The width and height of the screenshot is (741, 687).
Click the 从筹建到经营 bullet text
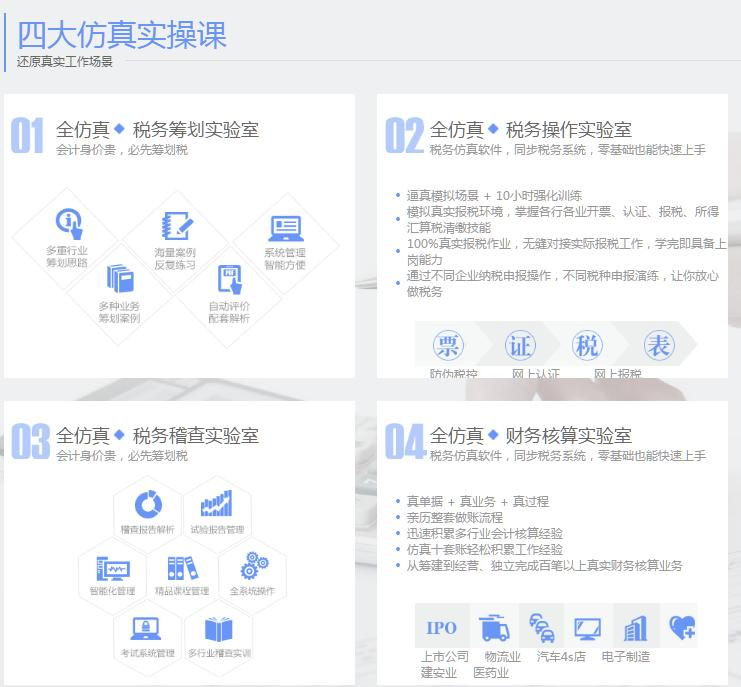(544, 566)
